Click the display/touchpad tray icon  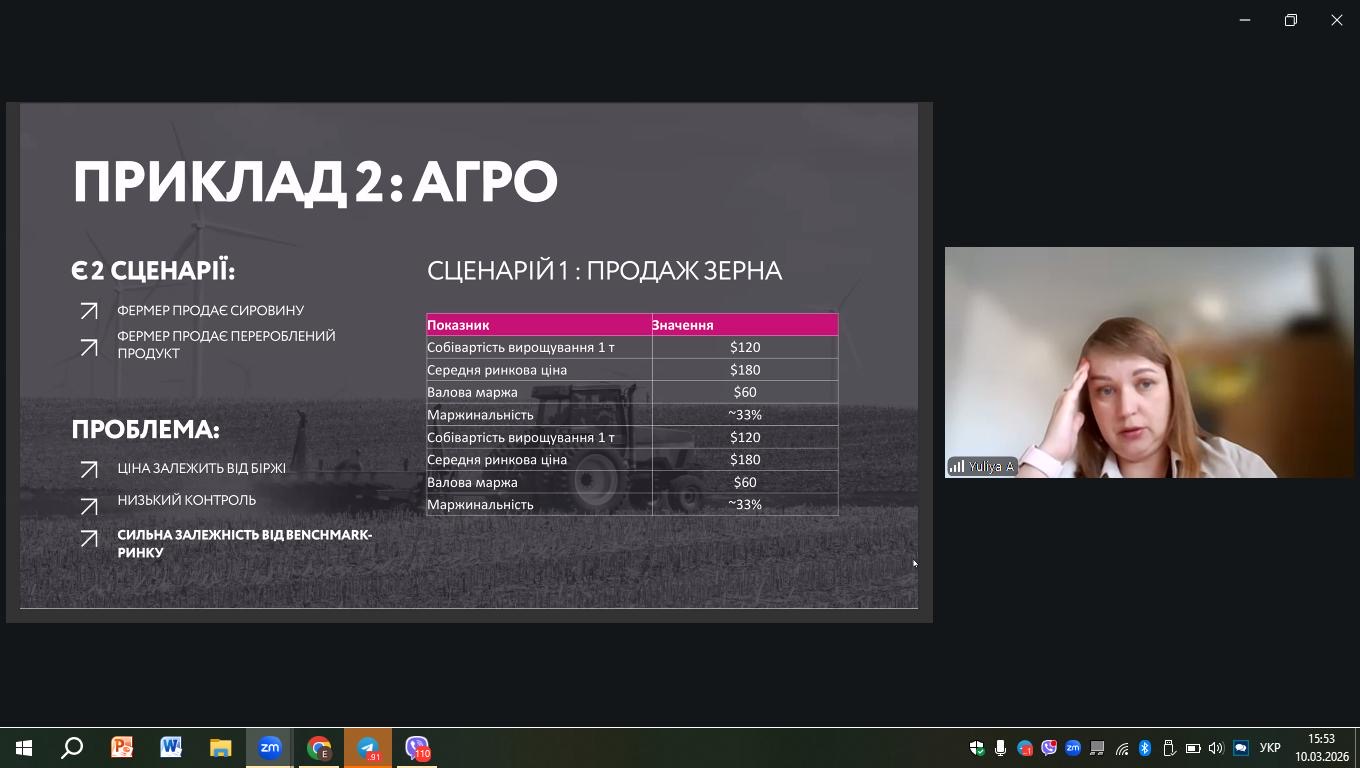point(1097,748)
